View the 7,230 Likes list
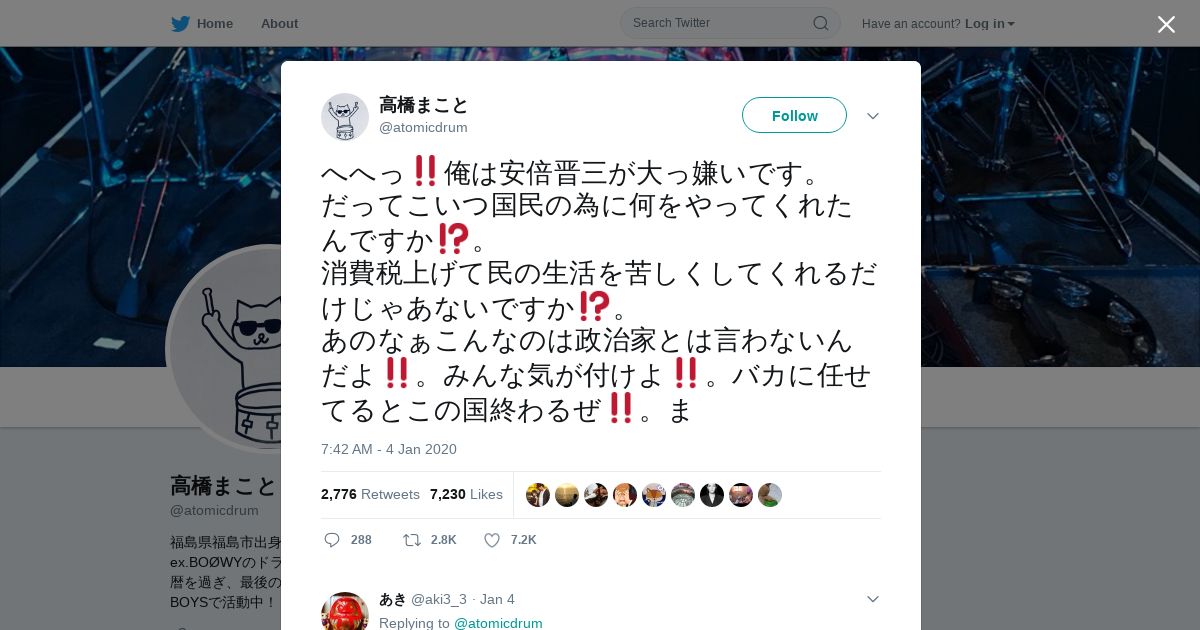1200x630 pixels. click(466, 494)
